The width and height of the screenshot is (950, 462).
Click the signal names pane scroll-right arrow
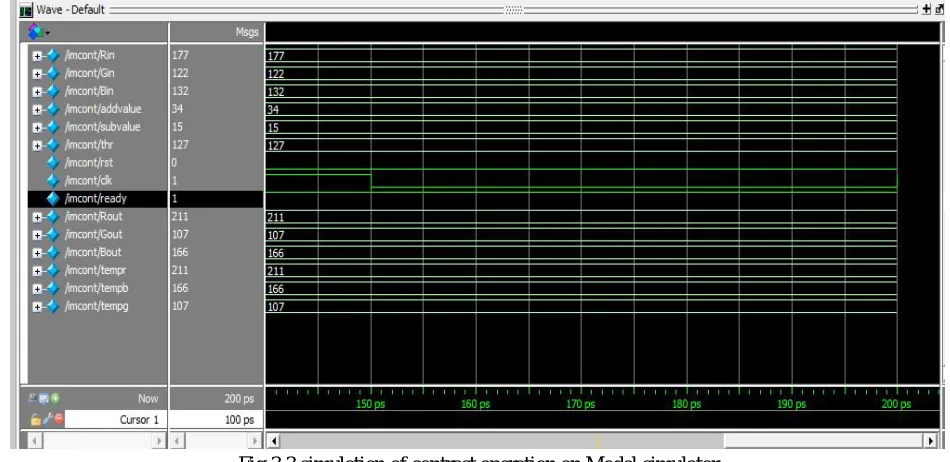click(x=159, y=440)
